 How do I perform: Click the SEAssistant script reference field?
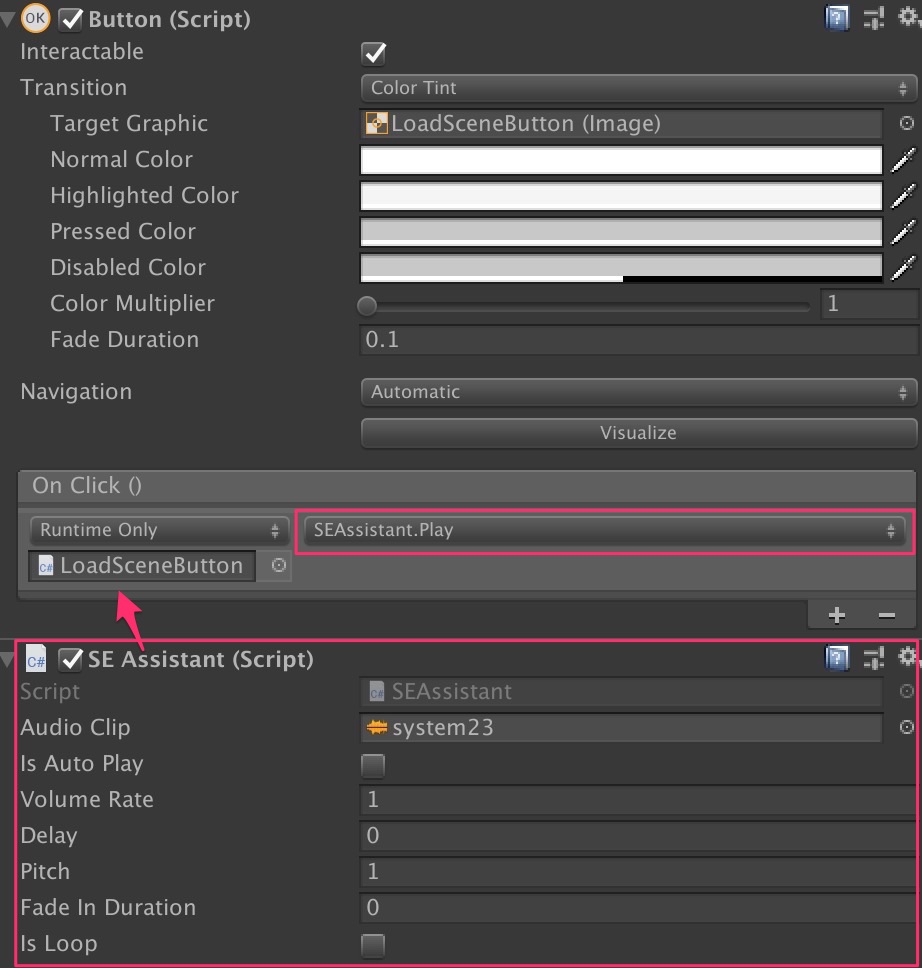tap(621, 691)
